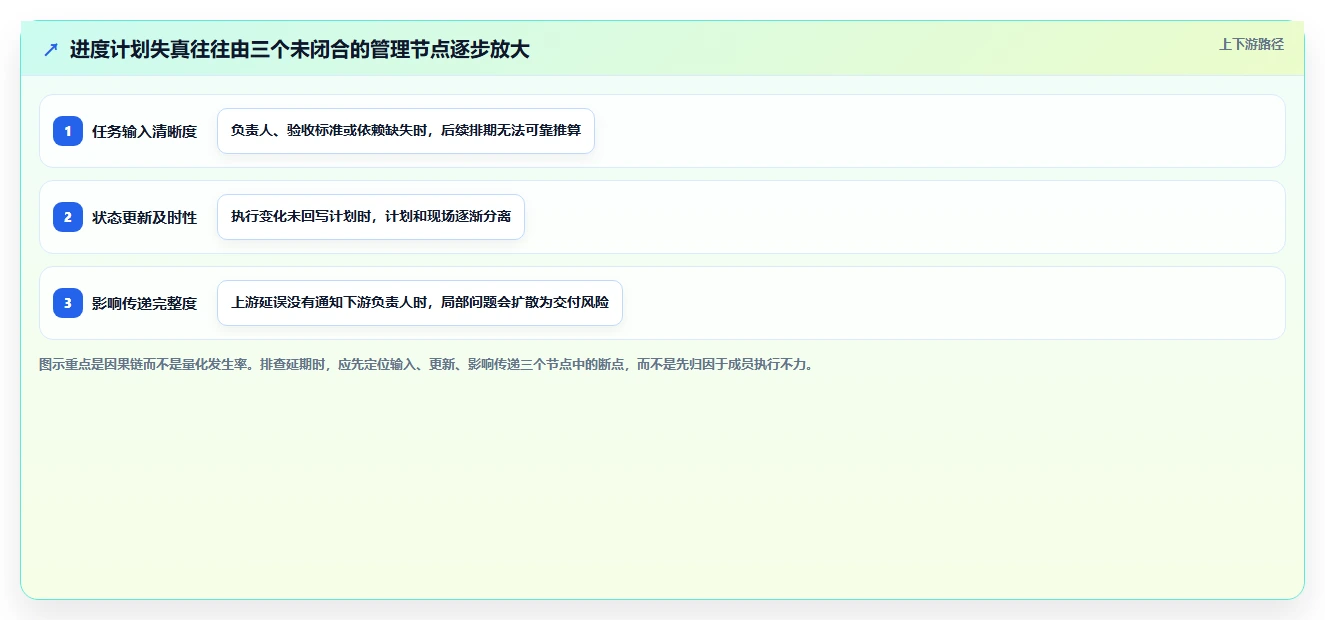
Task: Click the footer note starting 图示重点是因果链
Action: [x=428, y=364]
